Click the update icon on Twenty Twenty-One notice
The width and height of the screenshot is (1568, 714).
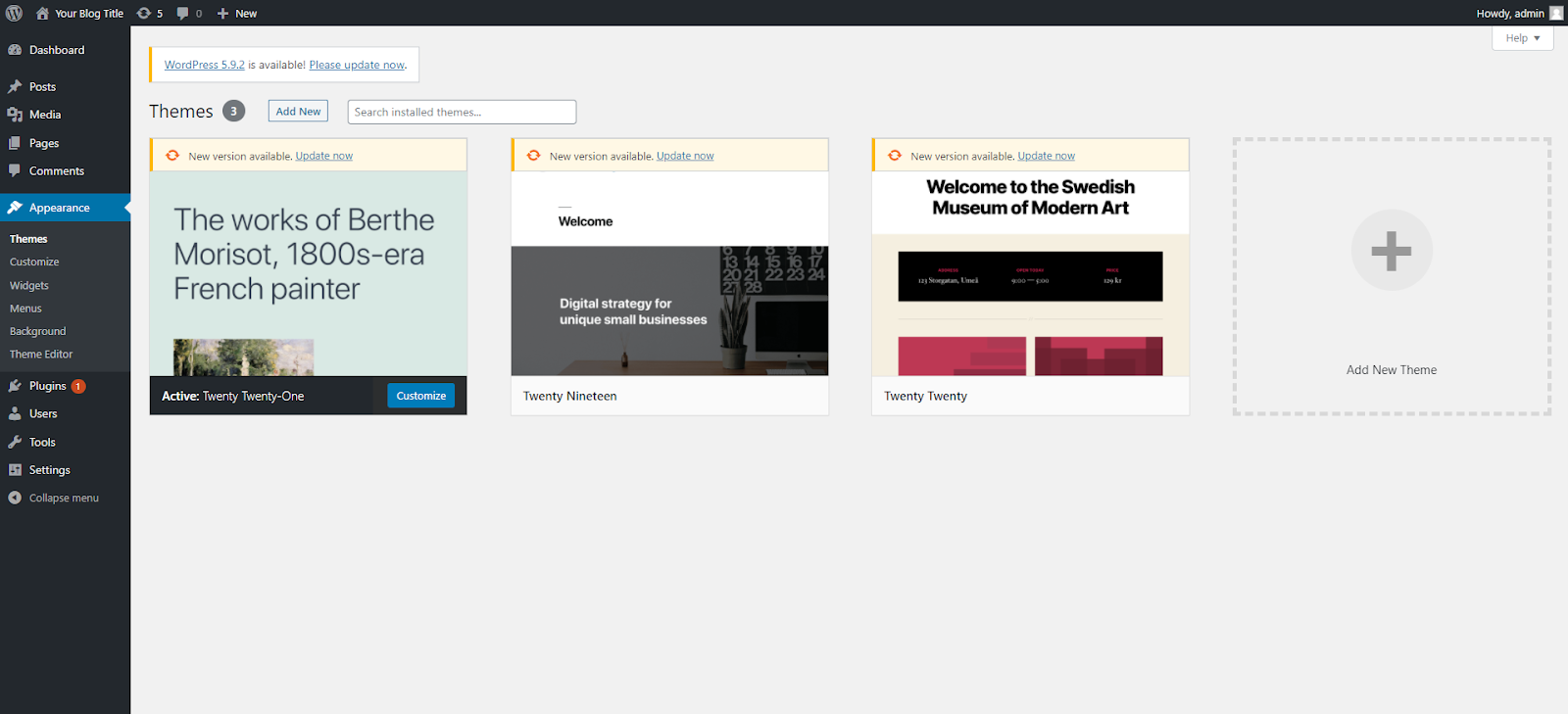pyautogui.click(x=172, y=155)
